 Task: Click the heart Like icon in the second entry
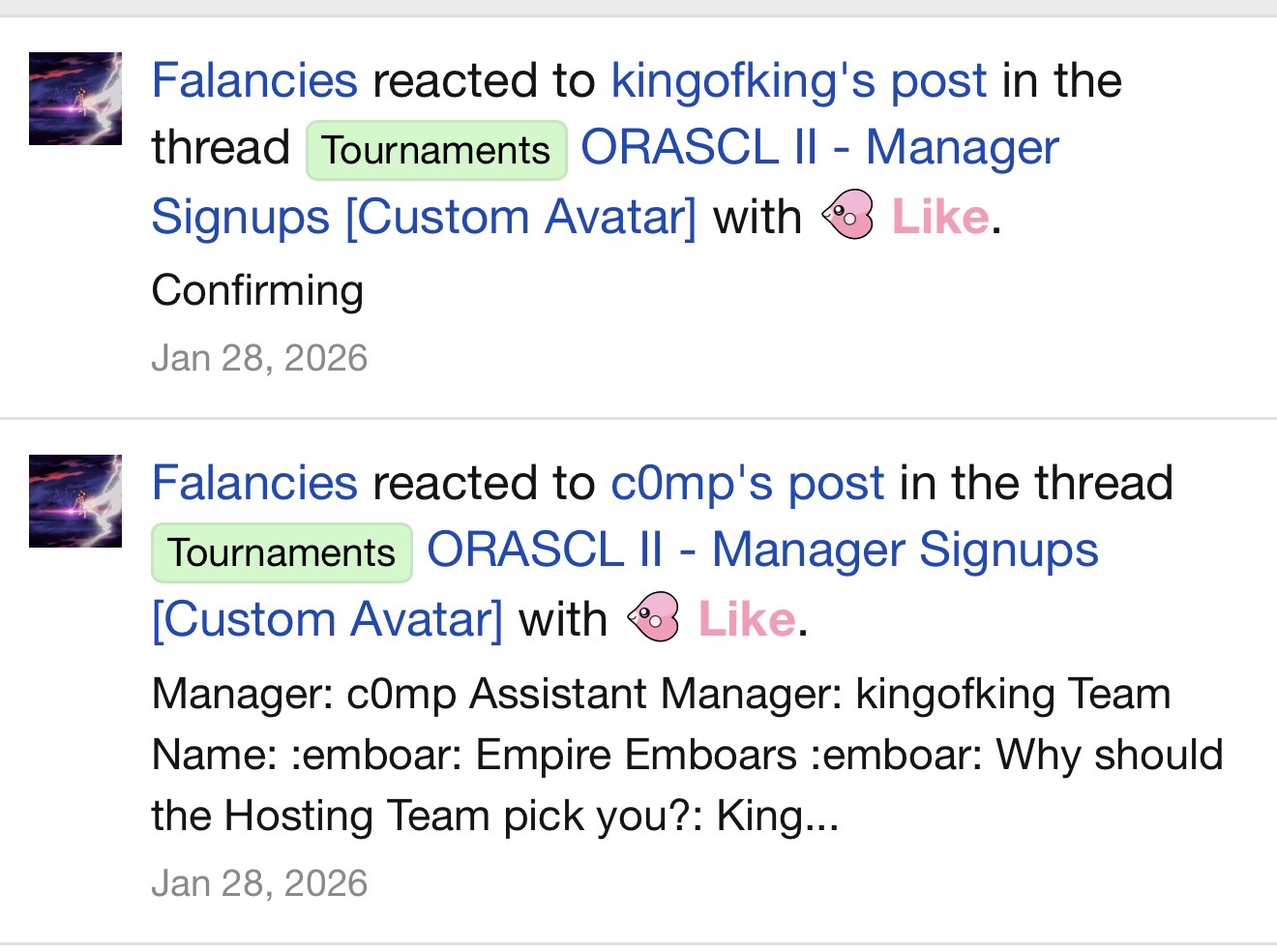point(655,617)
